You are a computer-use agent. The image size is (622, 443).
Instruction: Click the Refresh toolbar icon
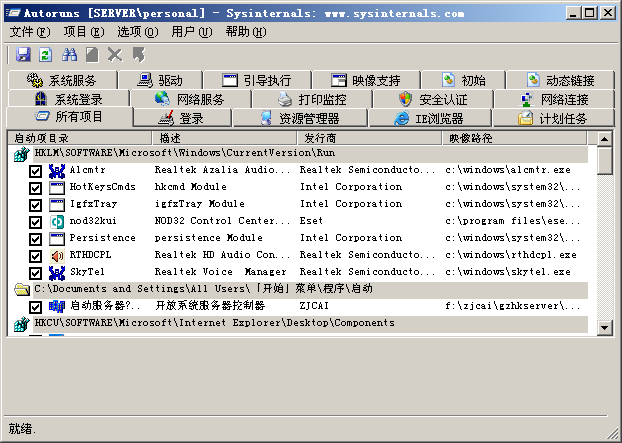coord(46,54)
